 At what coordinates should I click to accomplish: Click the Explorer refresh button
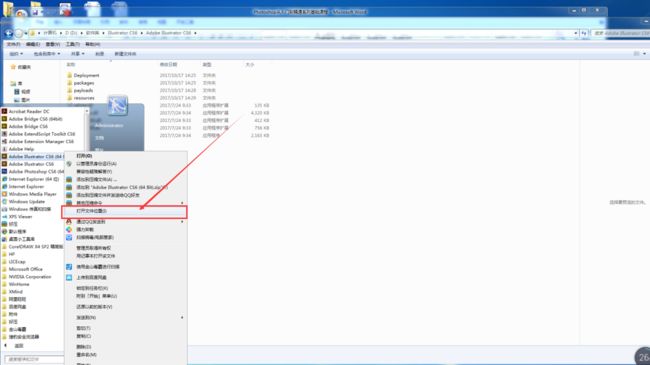click(584, 33)
